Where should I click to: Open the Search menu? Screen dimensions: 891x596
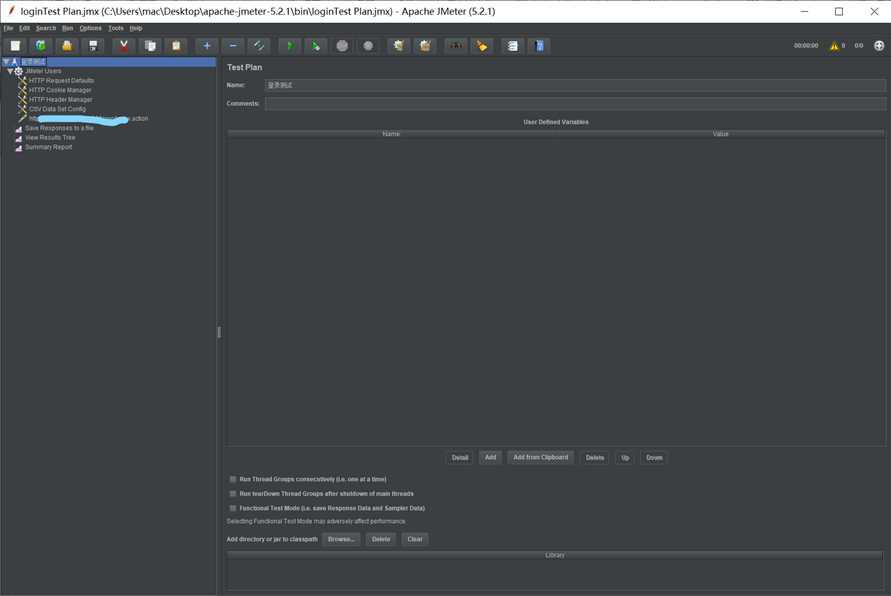tap(46, 28)
